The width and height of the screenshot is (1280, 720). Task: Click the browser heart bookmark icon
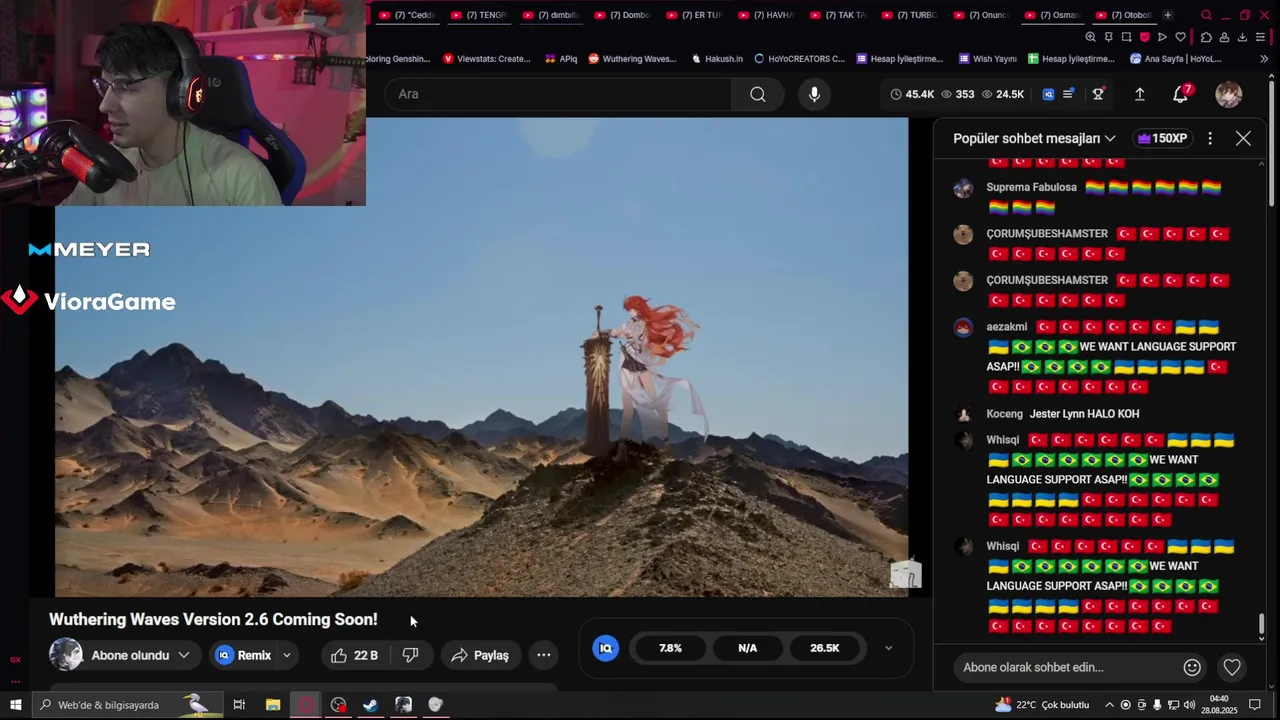[1180, 37]
